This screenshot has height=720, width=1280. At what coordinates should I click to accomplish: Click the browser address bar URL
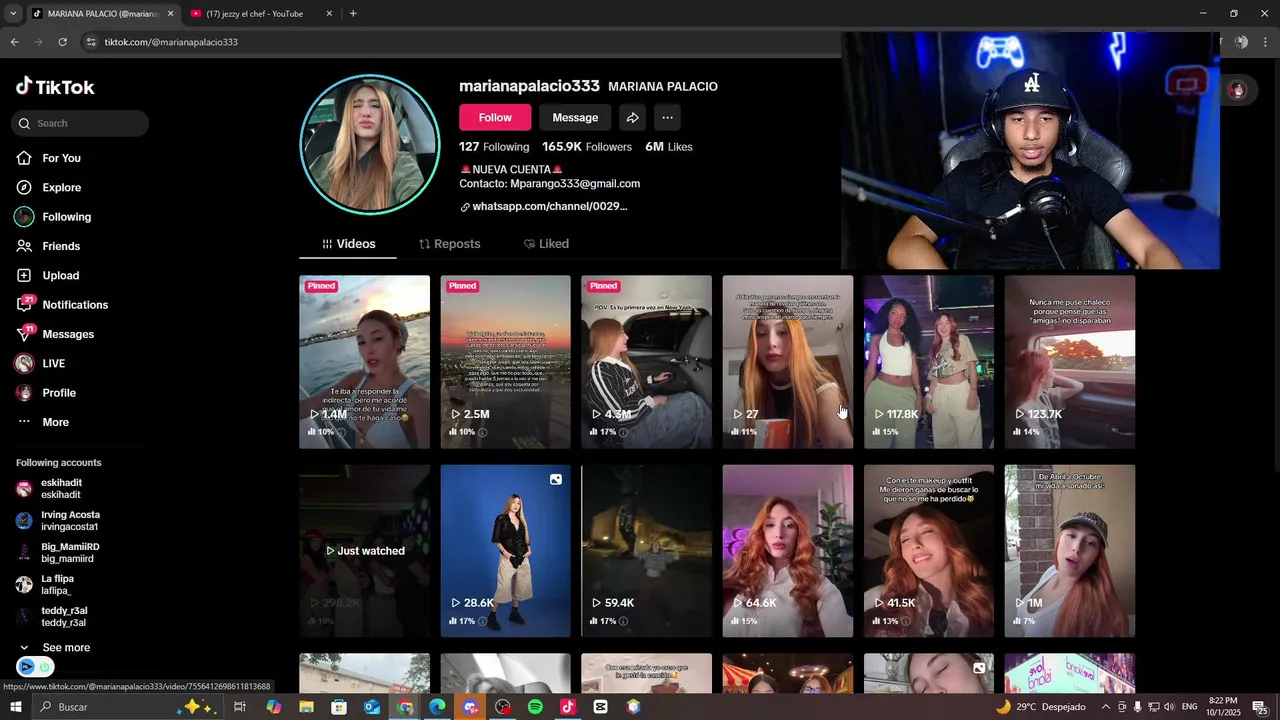point(171,42)
